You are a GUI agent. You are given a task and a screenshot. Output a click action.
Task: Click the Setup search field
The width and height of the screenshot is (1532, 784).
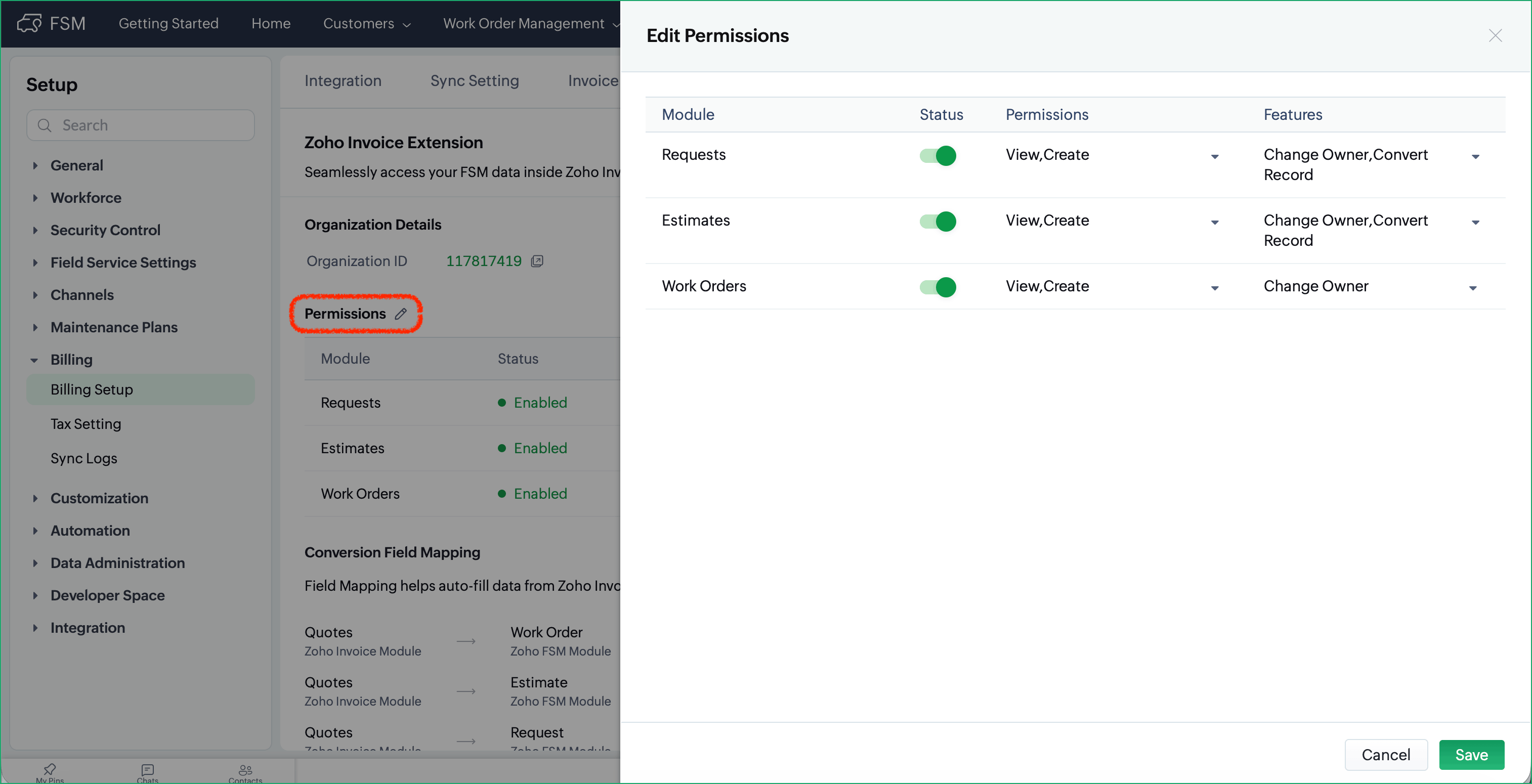pos(149,125)
